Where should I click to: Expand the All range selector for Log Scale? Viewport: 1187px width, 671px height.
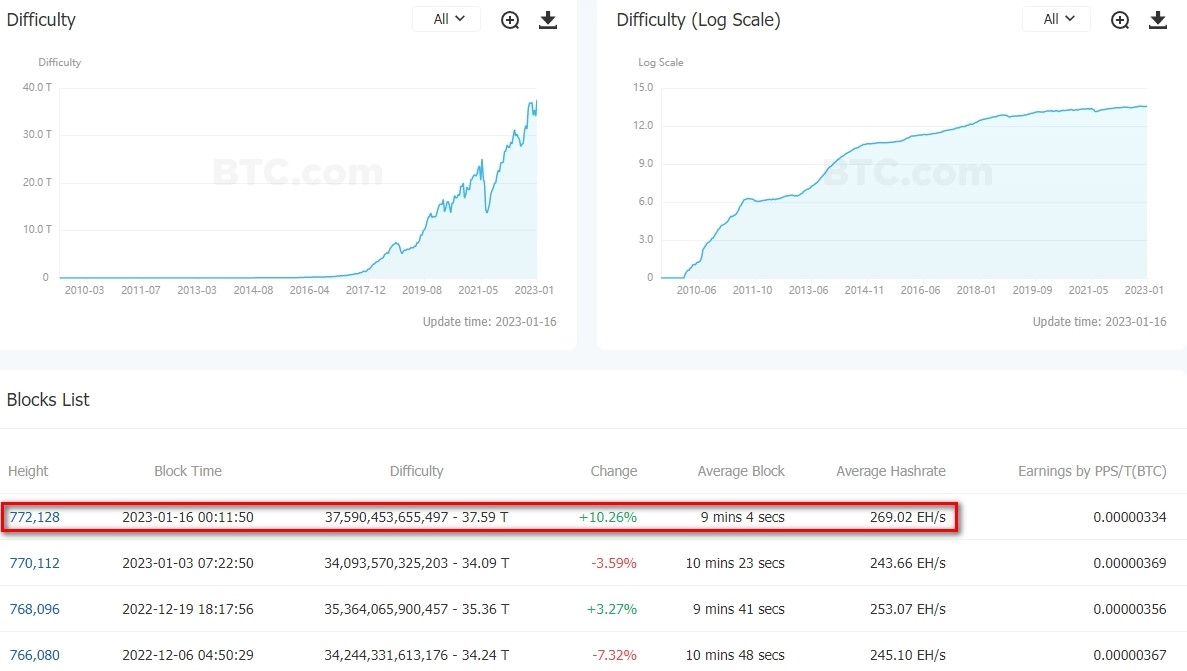pyautogui.click(x=1057, y=19)
